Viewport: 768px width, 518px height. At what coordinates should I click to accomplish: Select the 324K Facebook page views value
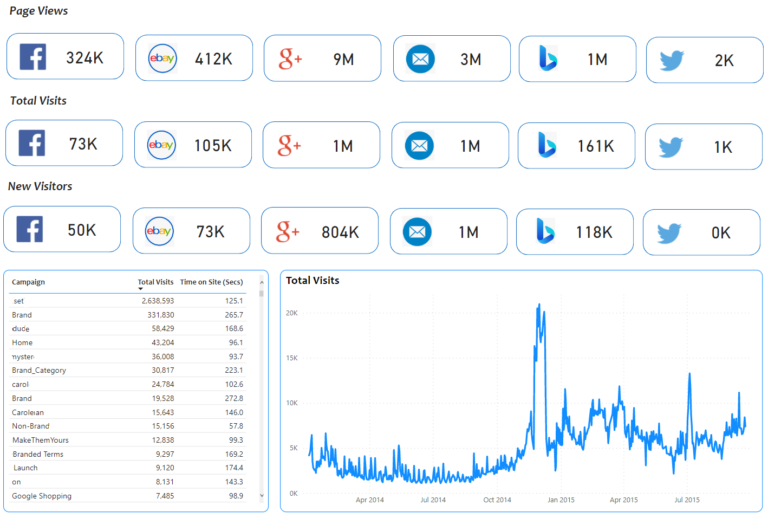[85, 58]
